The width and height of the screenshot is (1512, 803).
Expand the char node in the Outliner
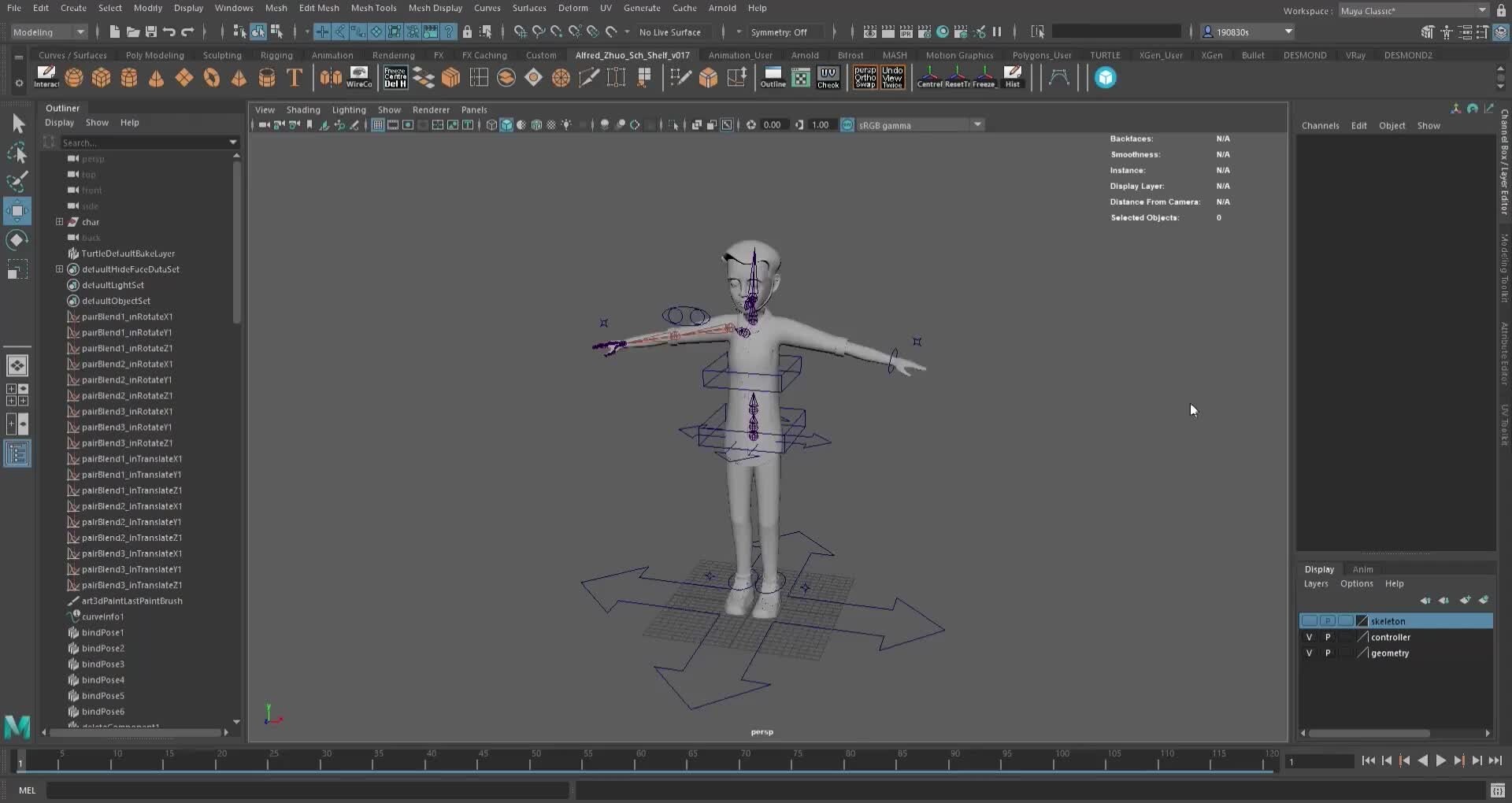59,222
